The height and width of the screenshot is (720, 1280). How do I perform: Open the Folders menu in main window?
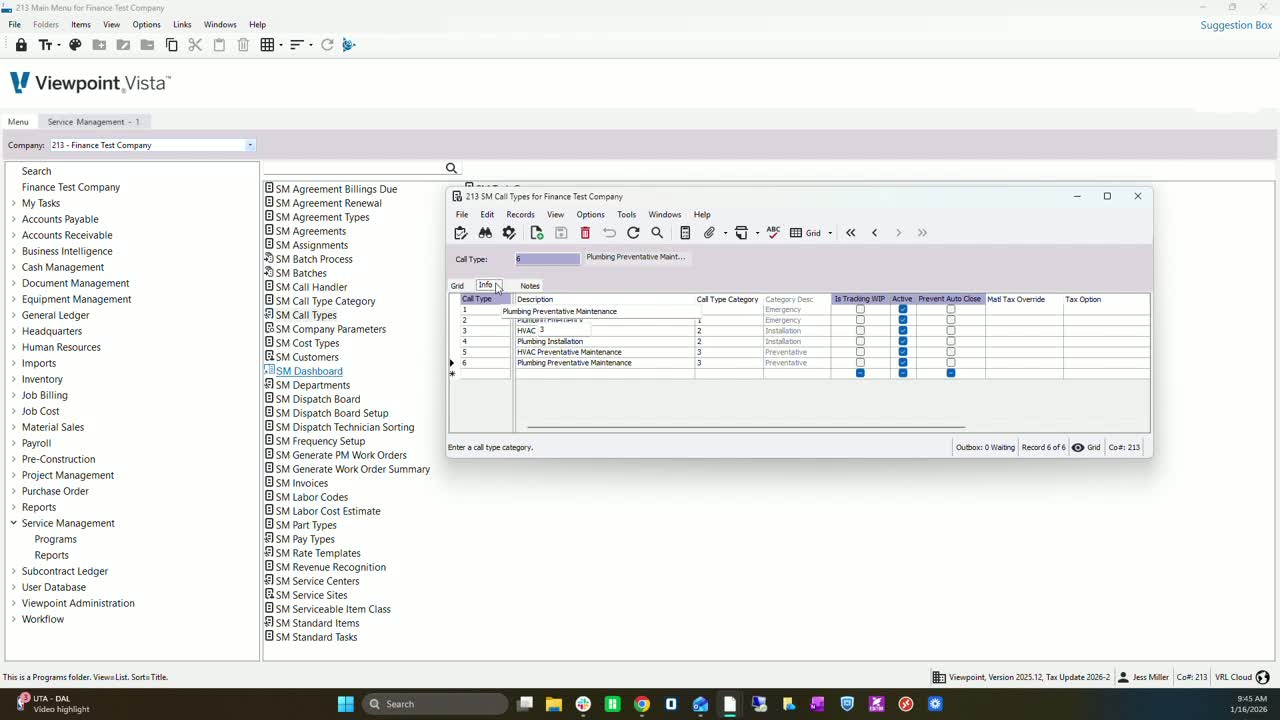click(46, 24)
